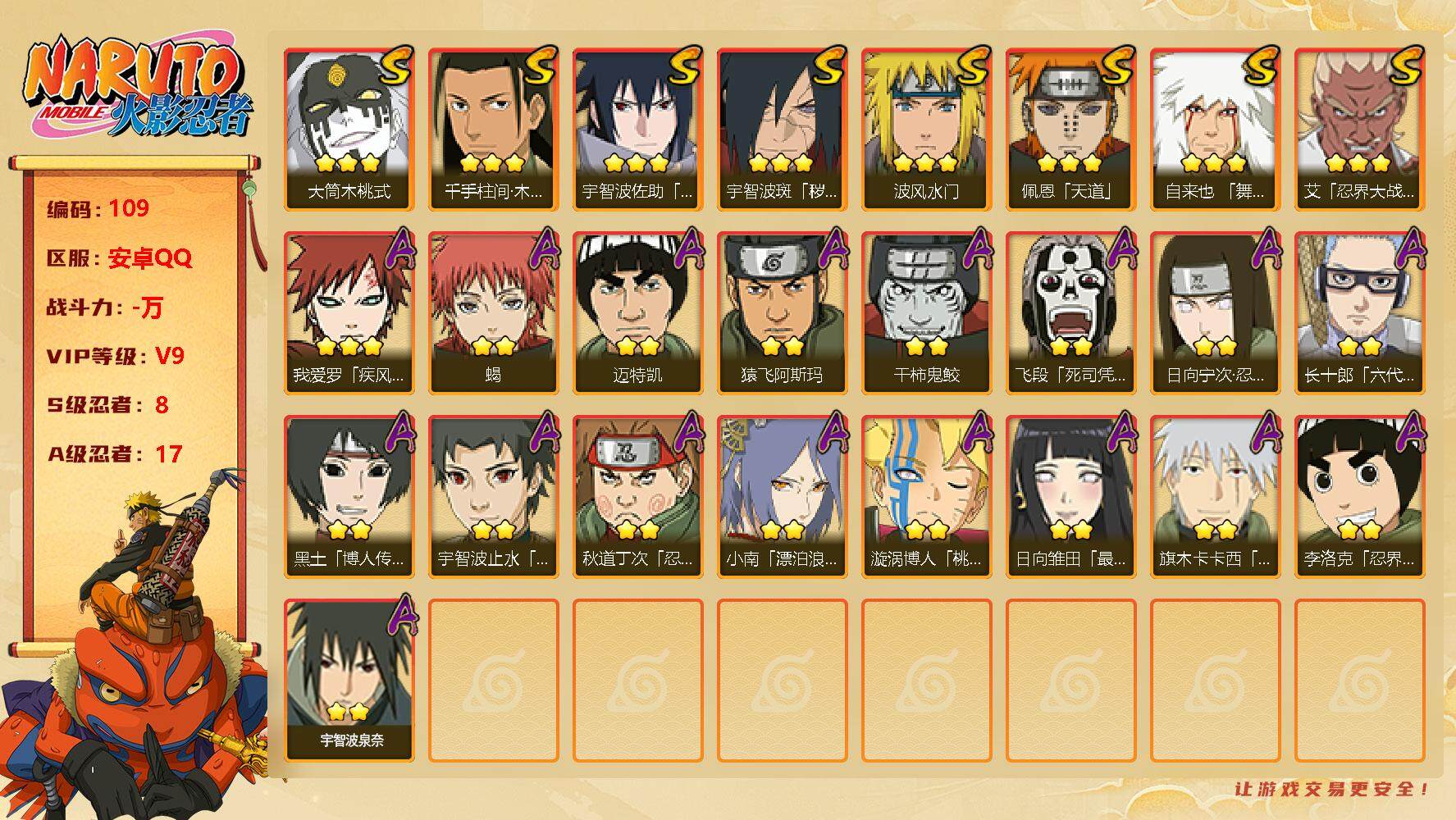Select the 李洛克 ninja card
The width and height of the screenshot is (1456, 820).
coord(1359,497)
